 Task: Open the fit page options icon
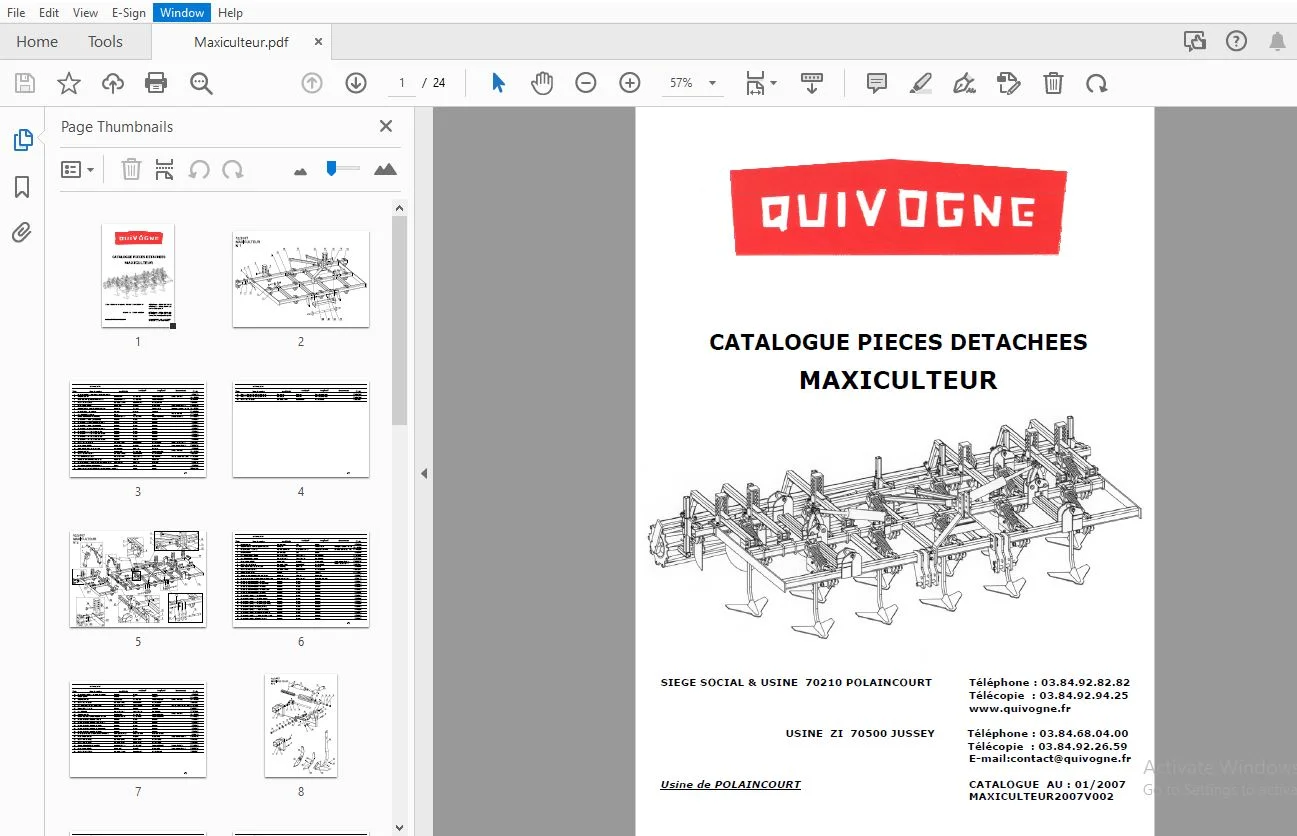click(760, 83)
